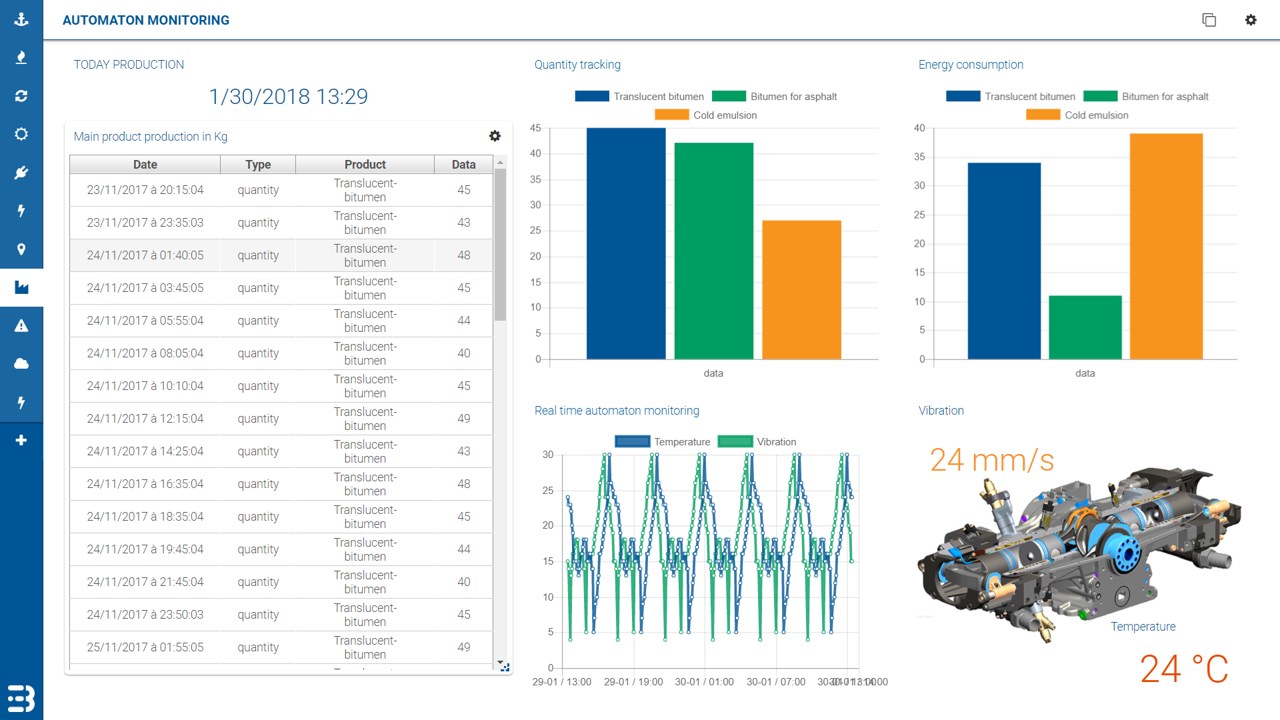Viewport: 1280px width, 720px height.
Task: Click the plus icon to add item
Action: (21, 441)
